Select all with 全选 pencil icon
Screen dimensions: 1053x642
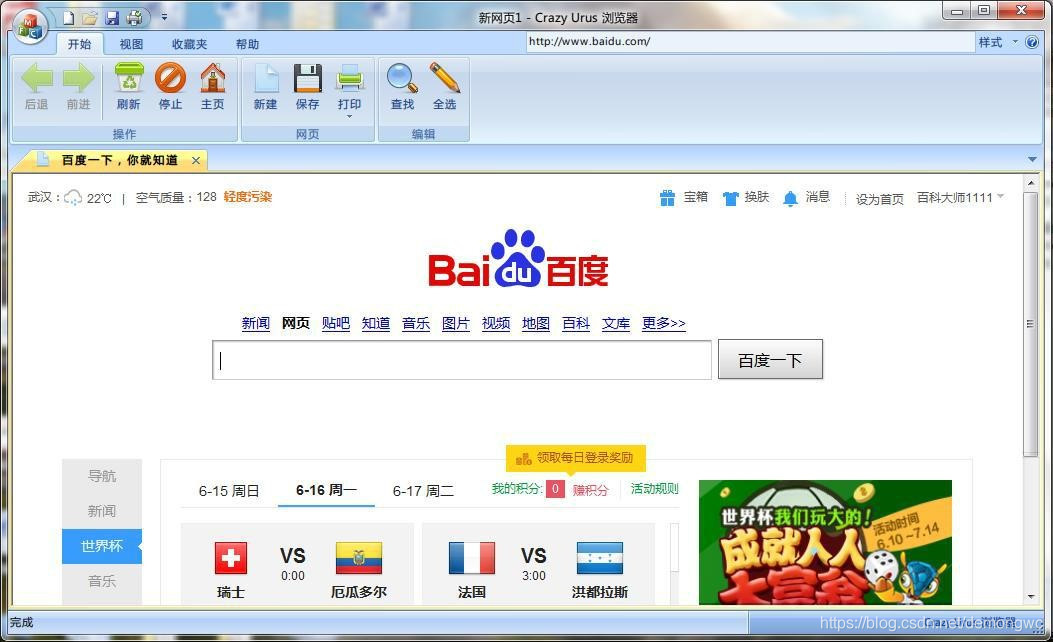(x=445, y=78)
